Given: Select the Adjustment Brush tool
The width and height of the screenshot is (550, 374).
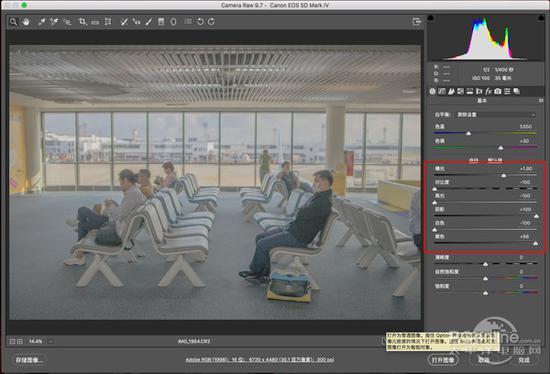Looking at the screenshot, I should 149,22.
